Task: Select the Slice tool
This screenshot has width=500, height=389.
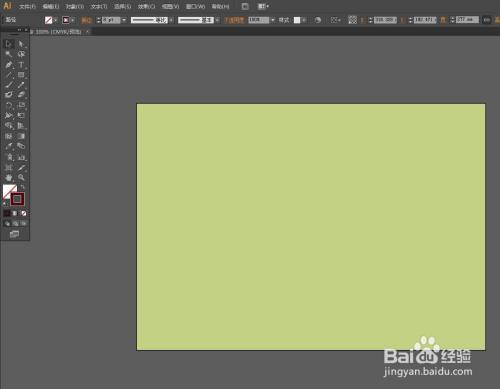Action: pyautogui.click(x=21, y=167)
